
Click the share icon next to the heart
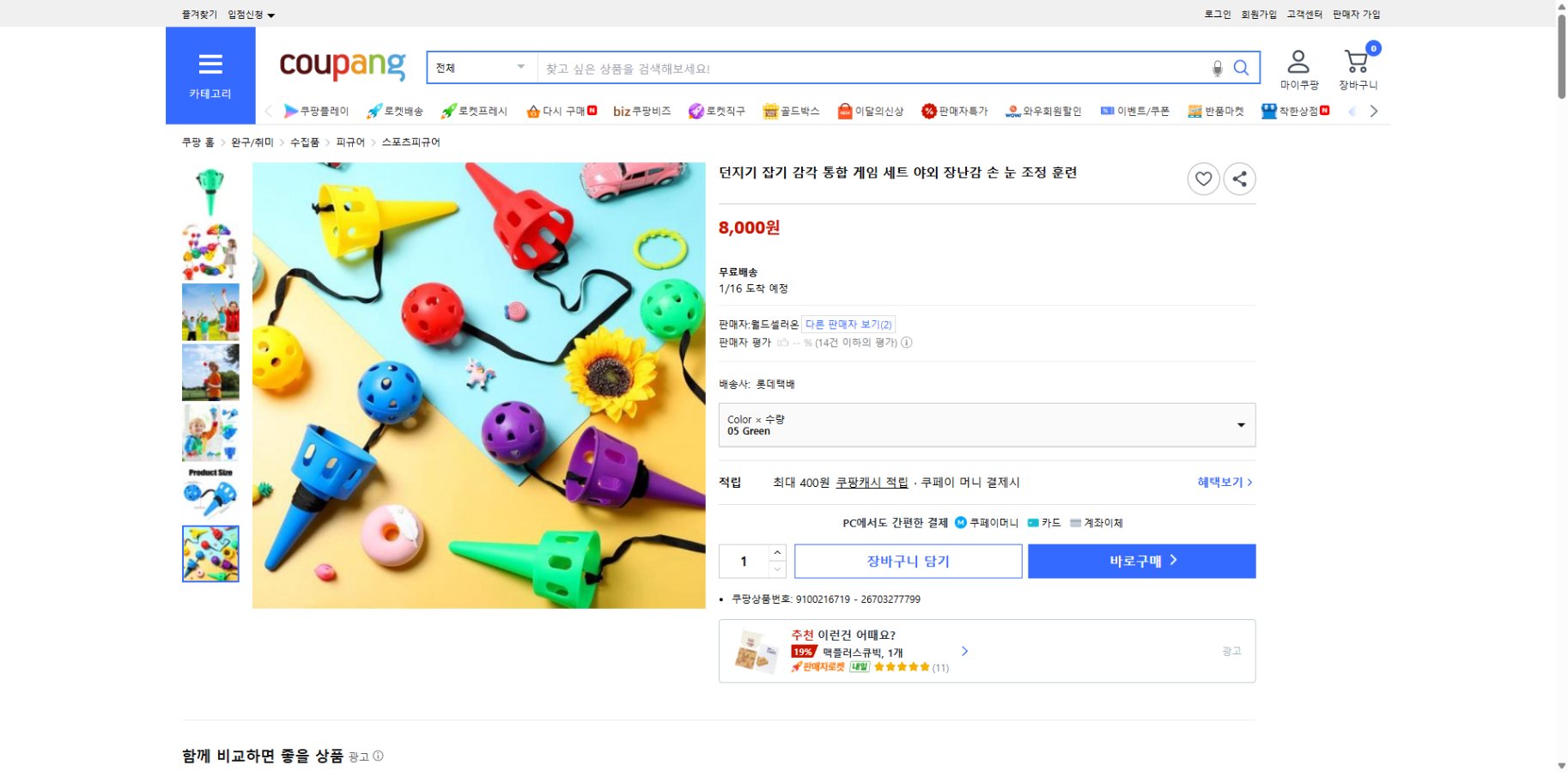click(1239, 179)
